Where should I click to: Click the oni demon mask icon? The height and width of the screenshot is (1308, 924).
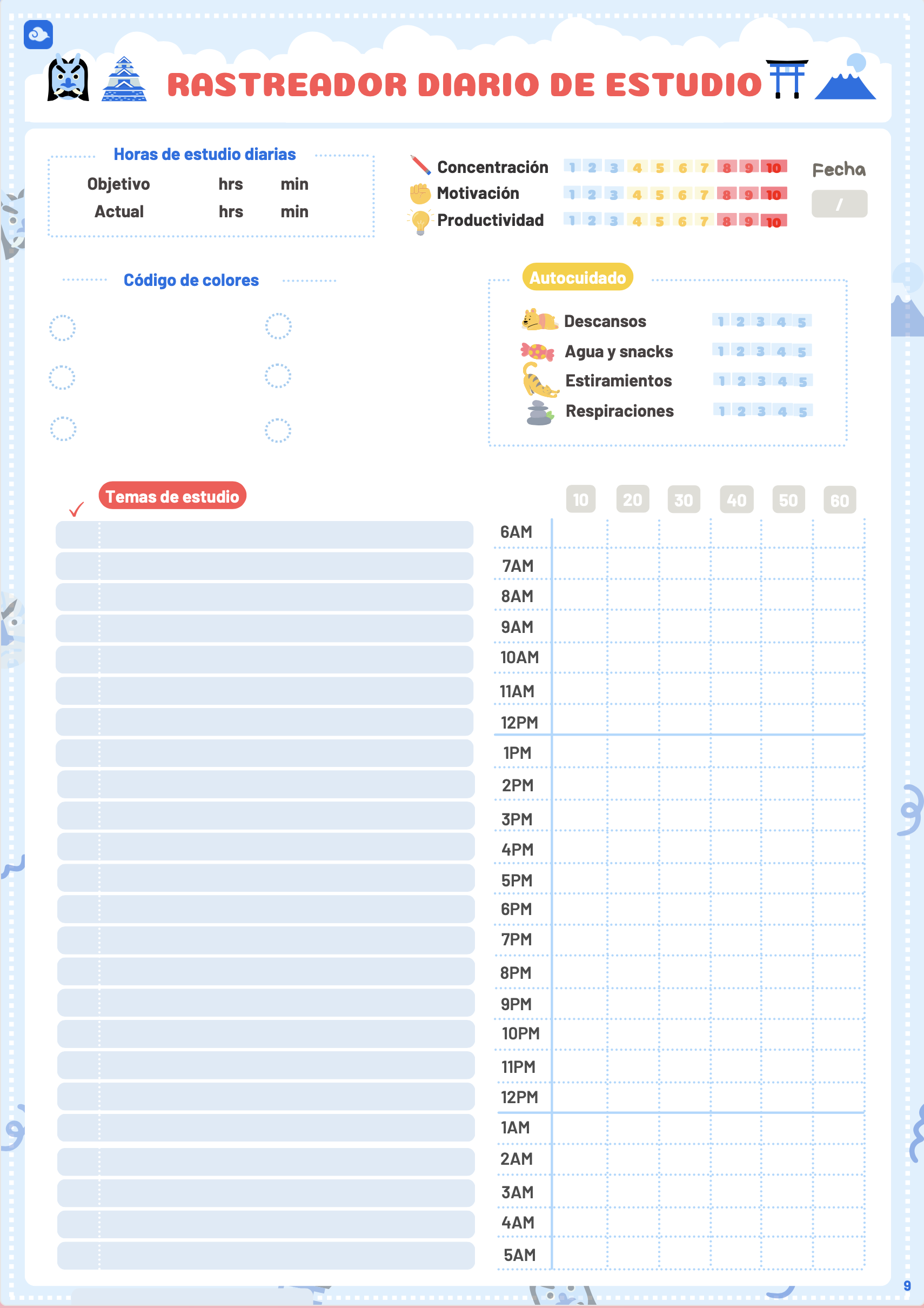(x=68, y=78)
